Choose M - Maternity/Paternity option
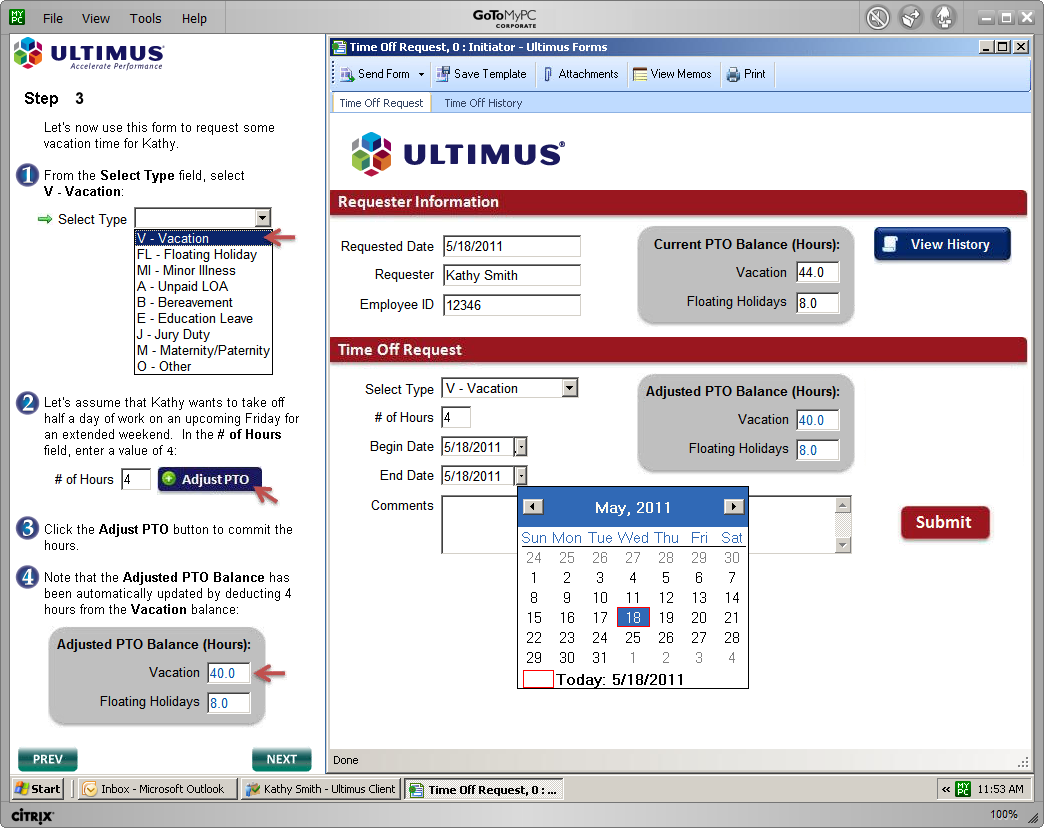The width and height of the screenshot is (1044, 828). 203,350
